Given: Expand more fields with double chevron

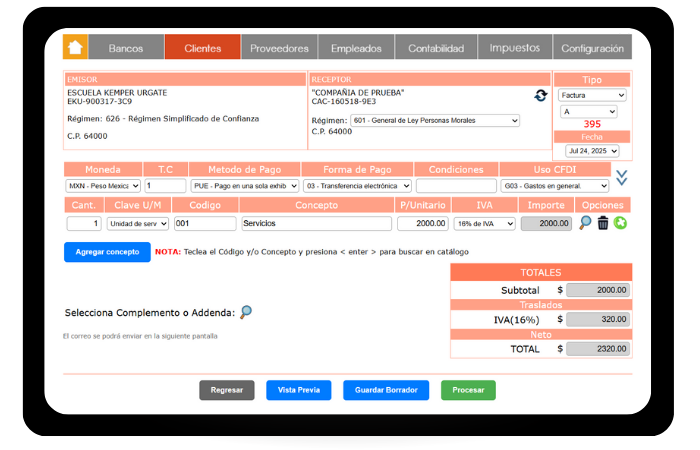Looking at the screenshot, I should 622,178.
